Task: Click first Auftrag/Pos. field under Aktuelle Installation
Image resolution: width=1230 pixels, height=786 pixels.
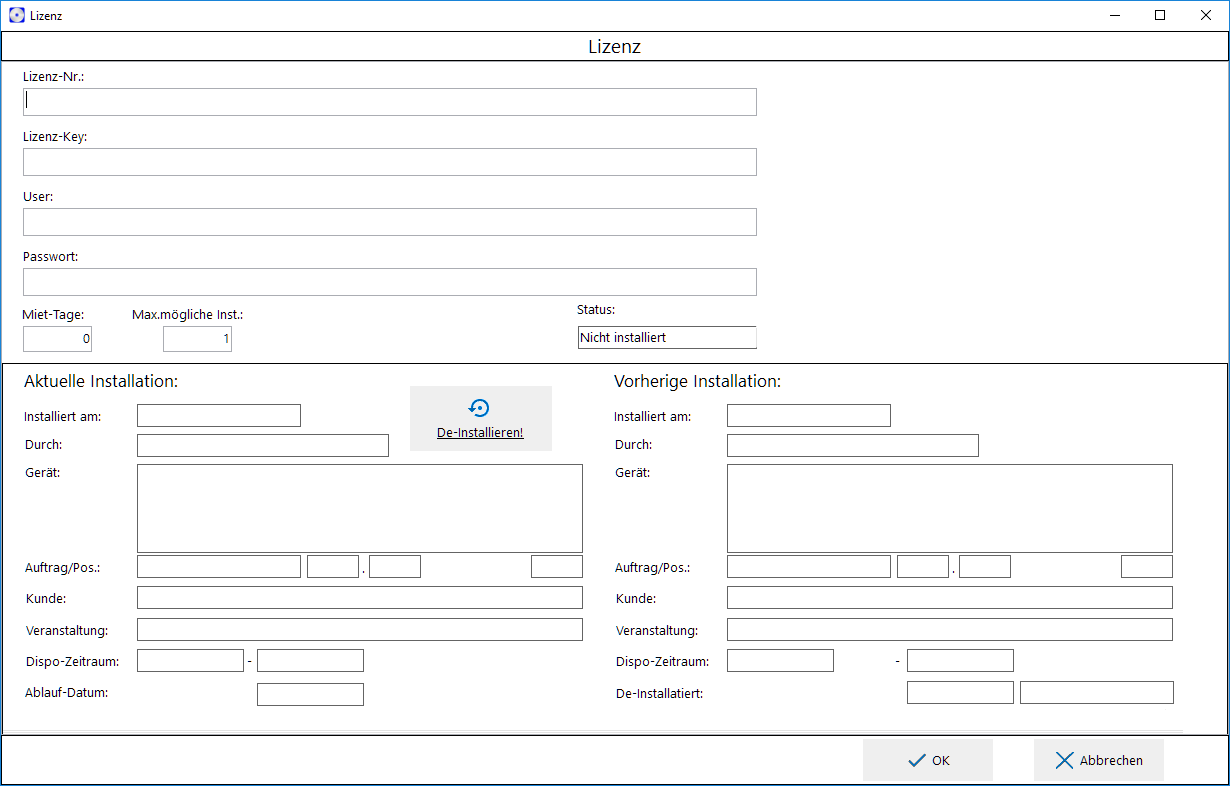Action: tap(219, 567)
